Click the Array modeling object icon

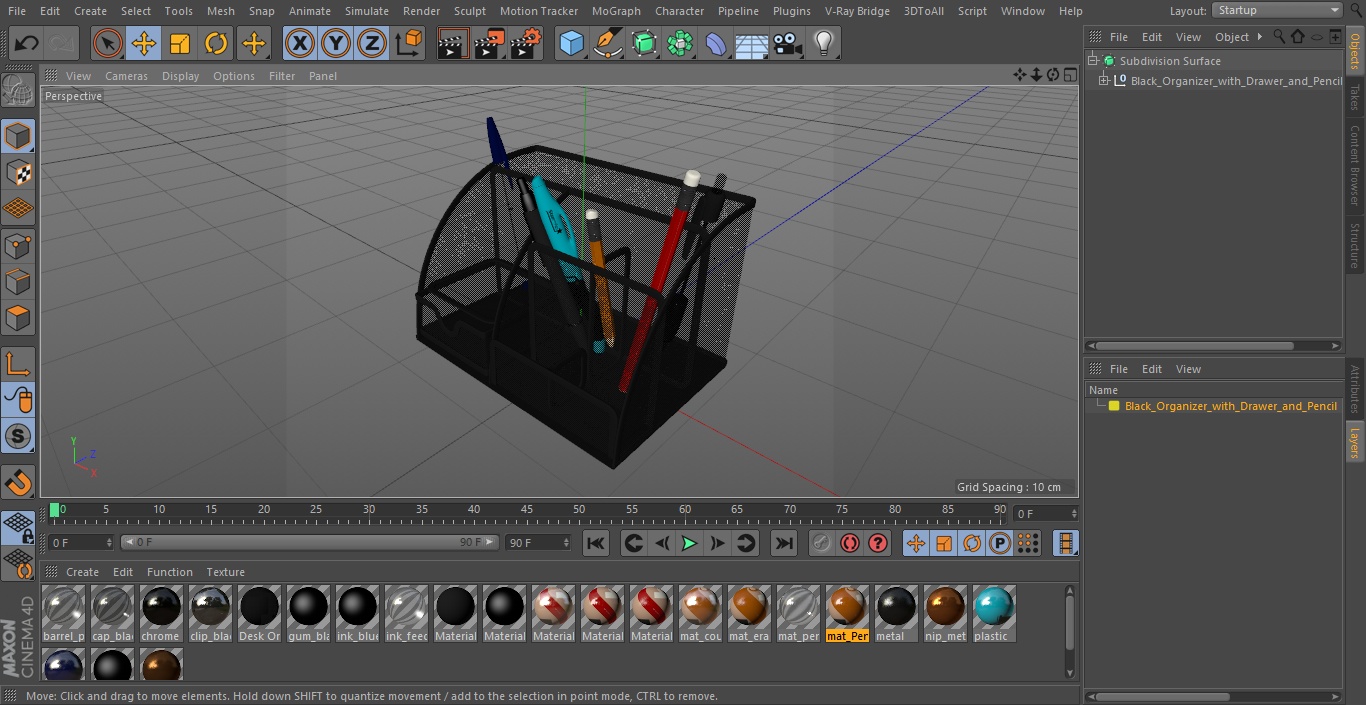pos(680,43)
